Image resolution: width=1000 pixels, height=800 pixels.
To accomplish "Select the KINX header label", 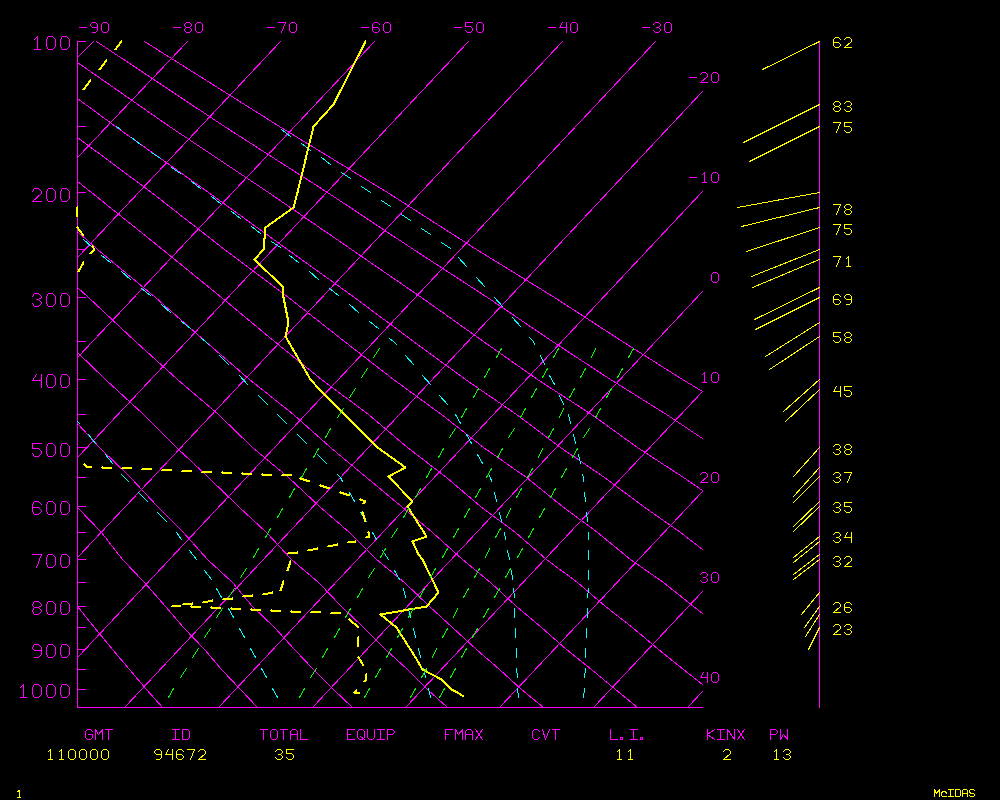I will [x=726, y=735].
